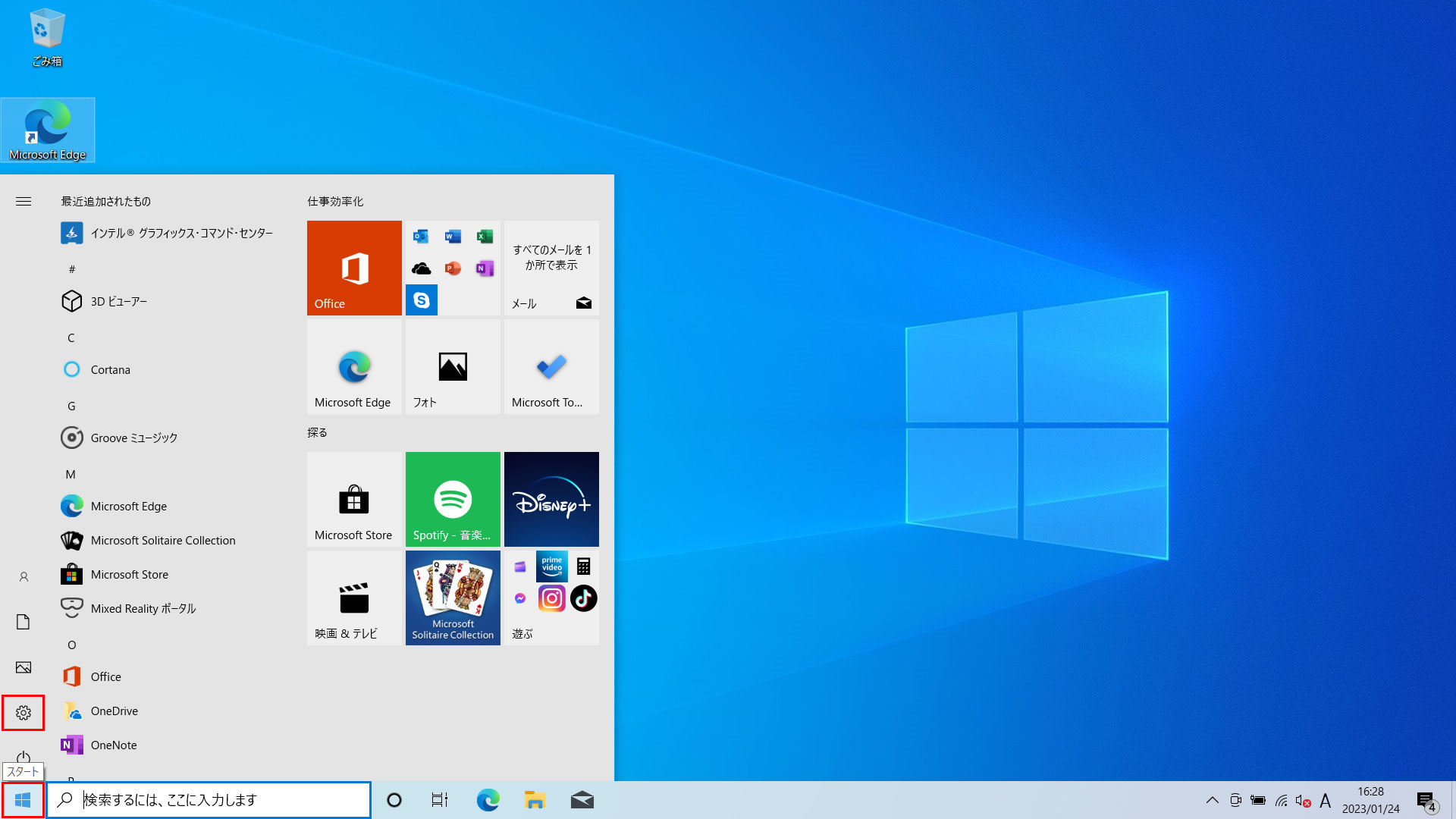The height and width of the screenshot is (819, 1456).
Task: Launch the OneDrive cloud small tile
Action: point(421,268)
